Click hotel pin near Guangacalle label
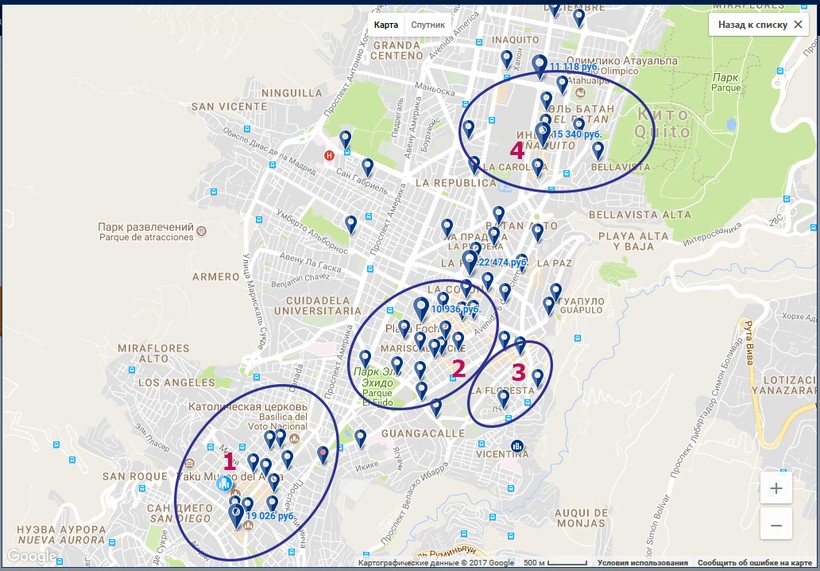The width and height of the screenshot is (820, 571). [360, 438]
